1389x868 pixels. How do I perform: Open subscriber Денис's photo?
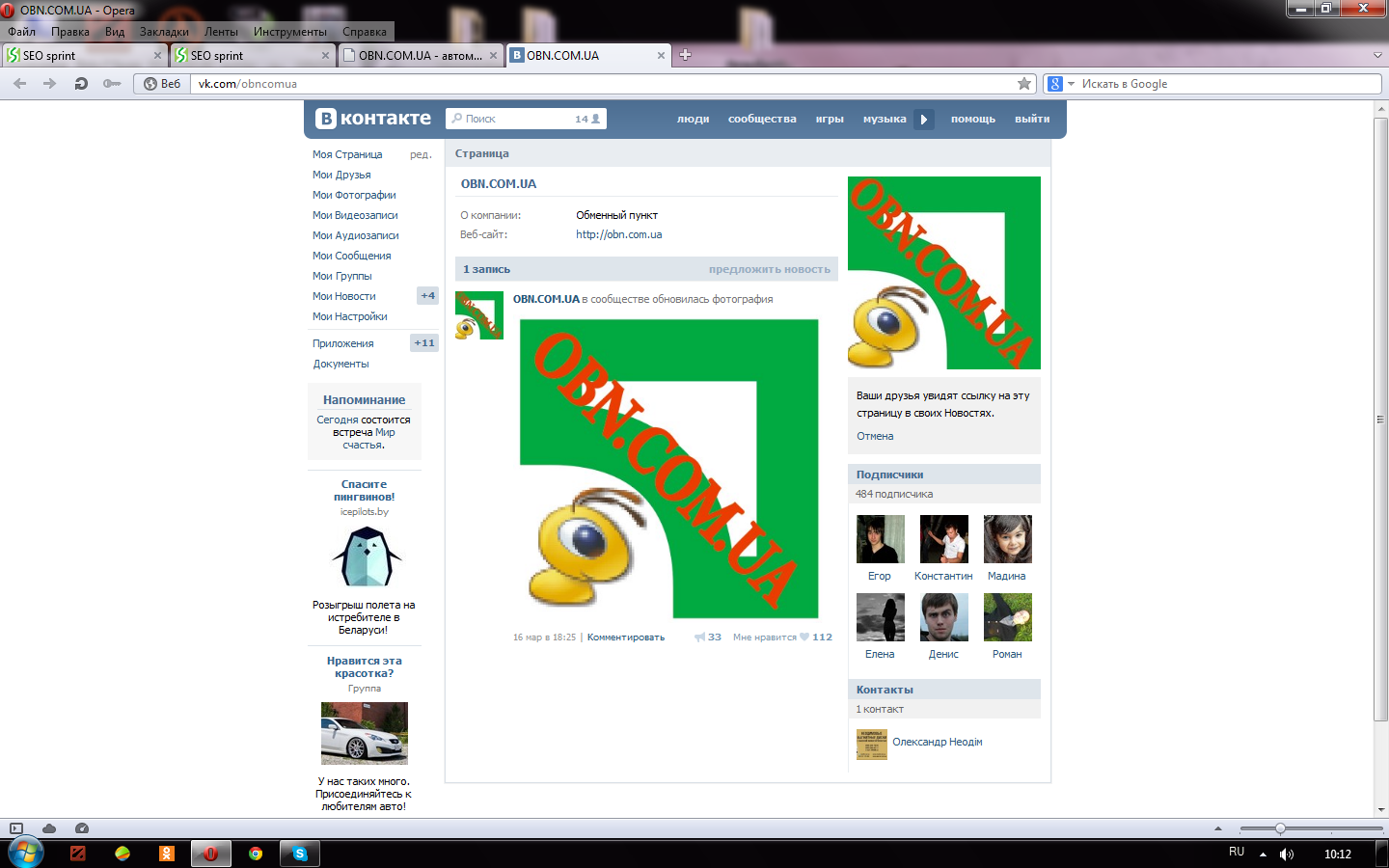944,617
